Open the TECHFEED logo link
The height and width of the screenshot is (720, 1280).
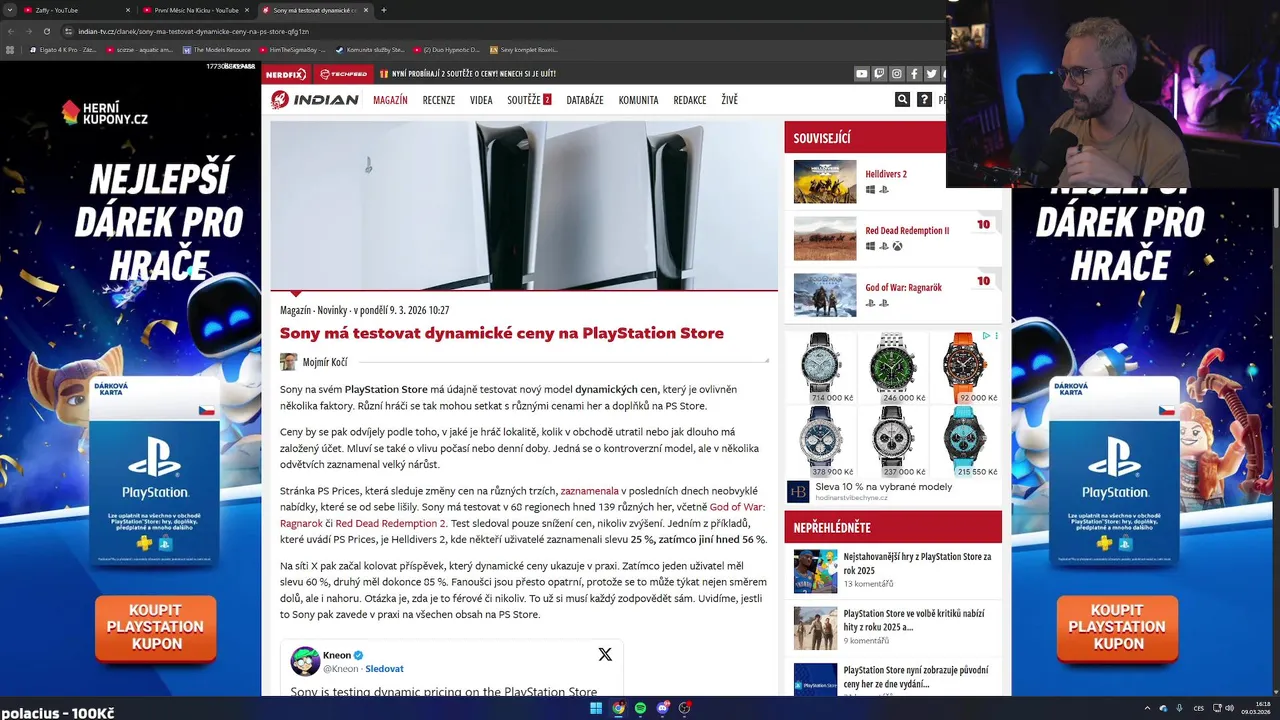[343, 74]
